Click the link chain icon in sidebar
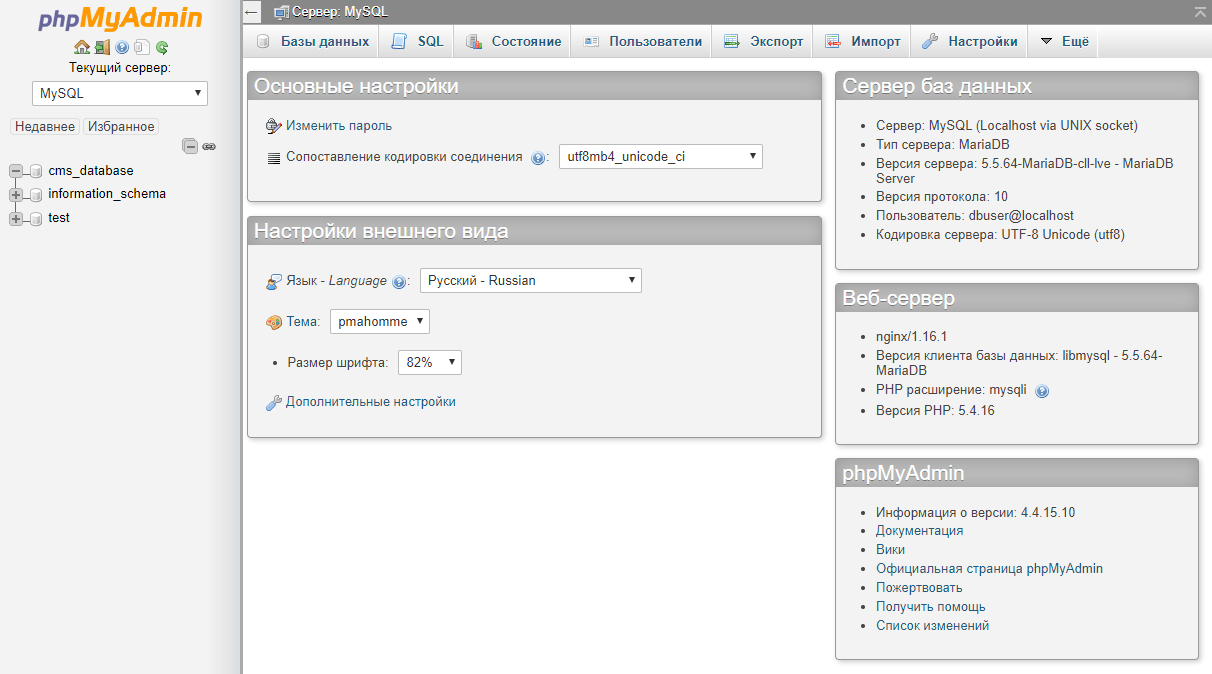The width and height of the screenshot is (1212, 674). [209, 146]
